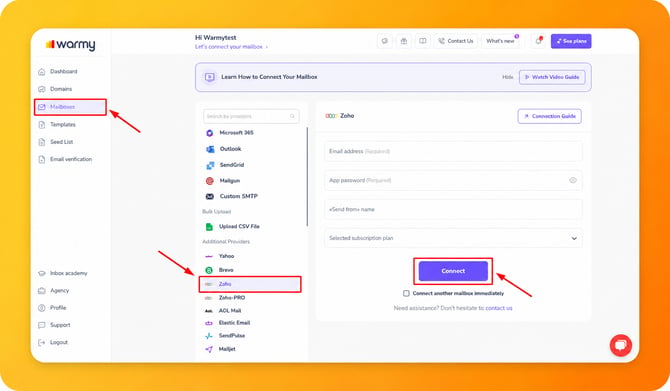Expand the Selected subscription plan dropdown

coord(453,238)
